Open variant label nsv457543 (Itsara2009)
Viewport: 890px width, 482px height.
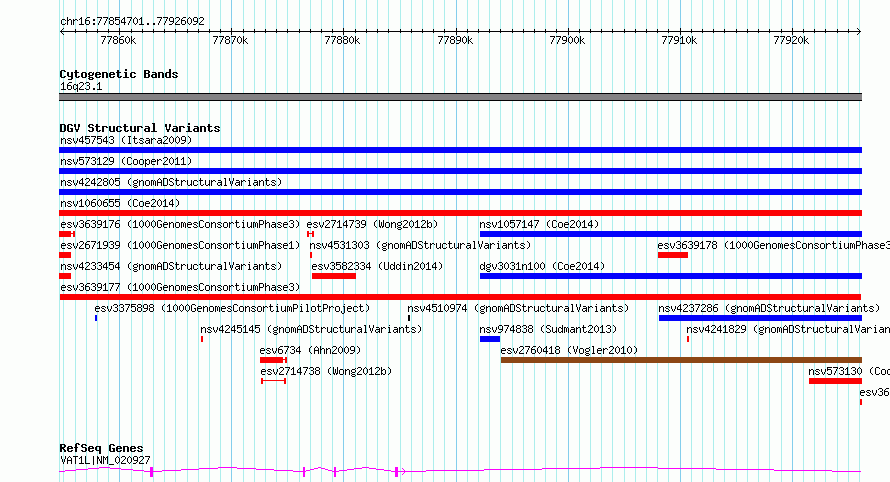[126, 140]
